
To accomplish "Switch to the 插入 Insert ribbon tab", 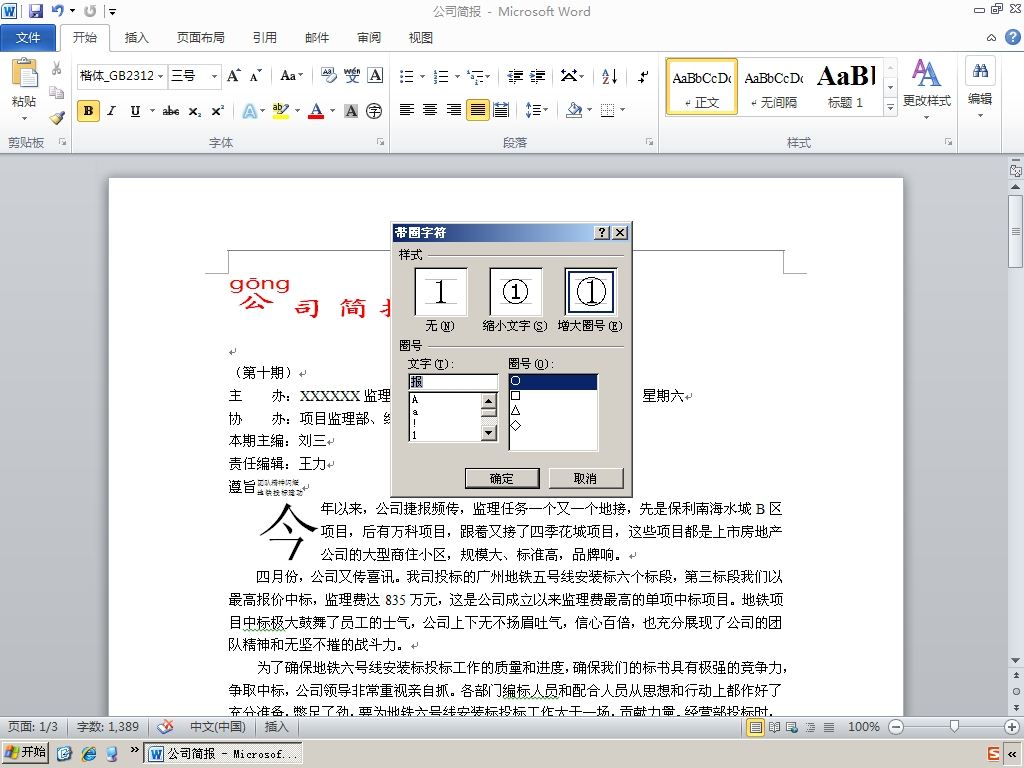I will pyautogui.click(x=136, y=37).
